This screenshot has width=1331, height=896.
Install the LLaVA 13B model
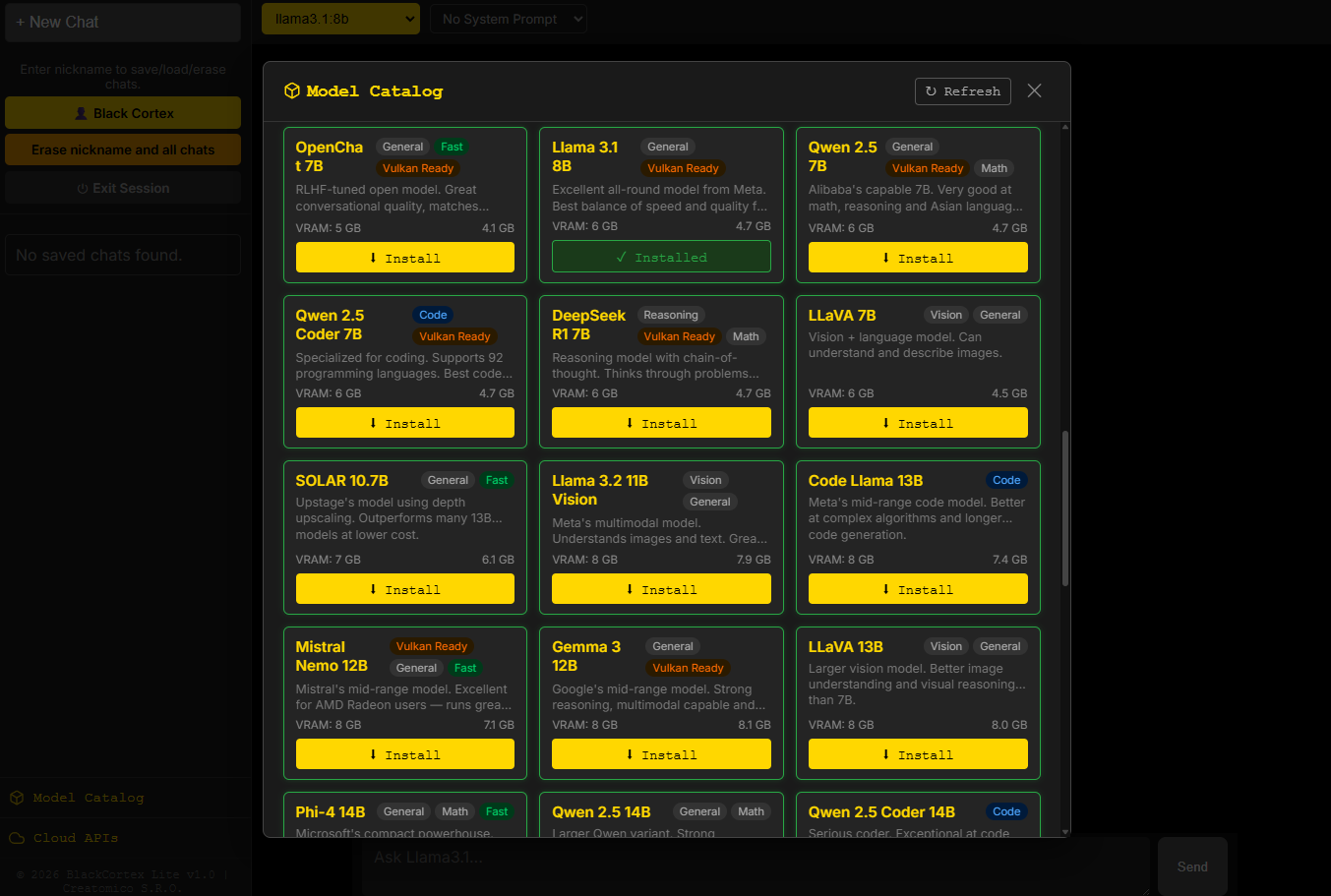tap(918, 754)
